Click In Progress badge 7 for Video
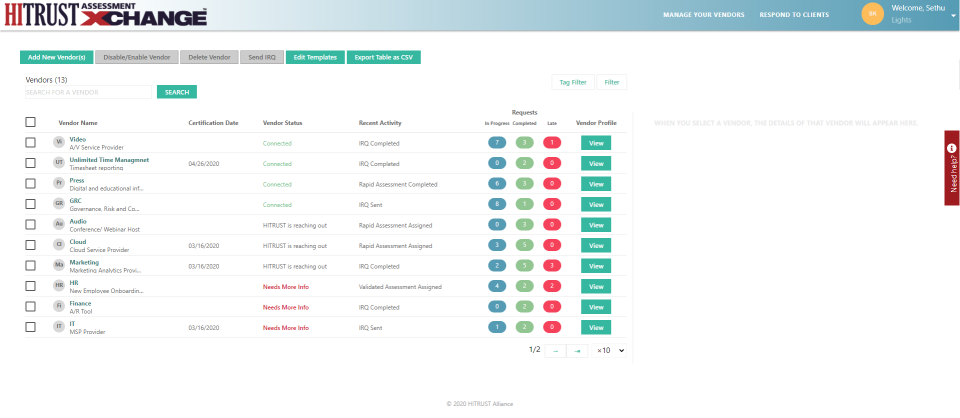Image resolution: width=960 pixels, height=418 pixels. pyautogui.click(x=497, y=143)
